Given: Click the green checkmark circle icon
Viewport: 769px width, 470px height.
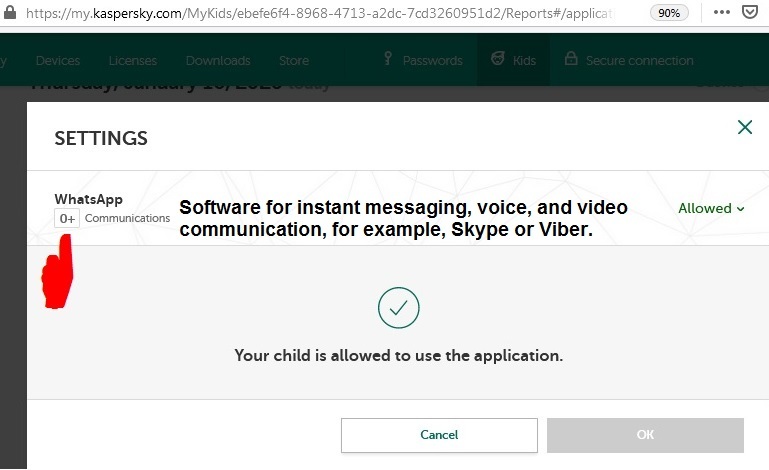Looking at the screenshot, I should point(398,308).
